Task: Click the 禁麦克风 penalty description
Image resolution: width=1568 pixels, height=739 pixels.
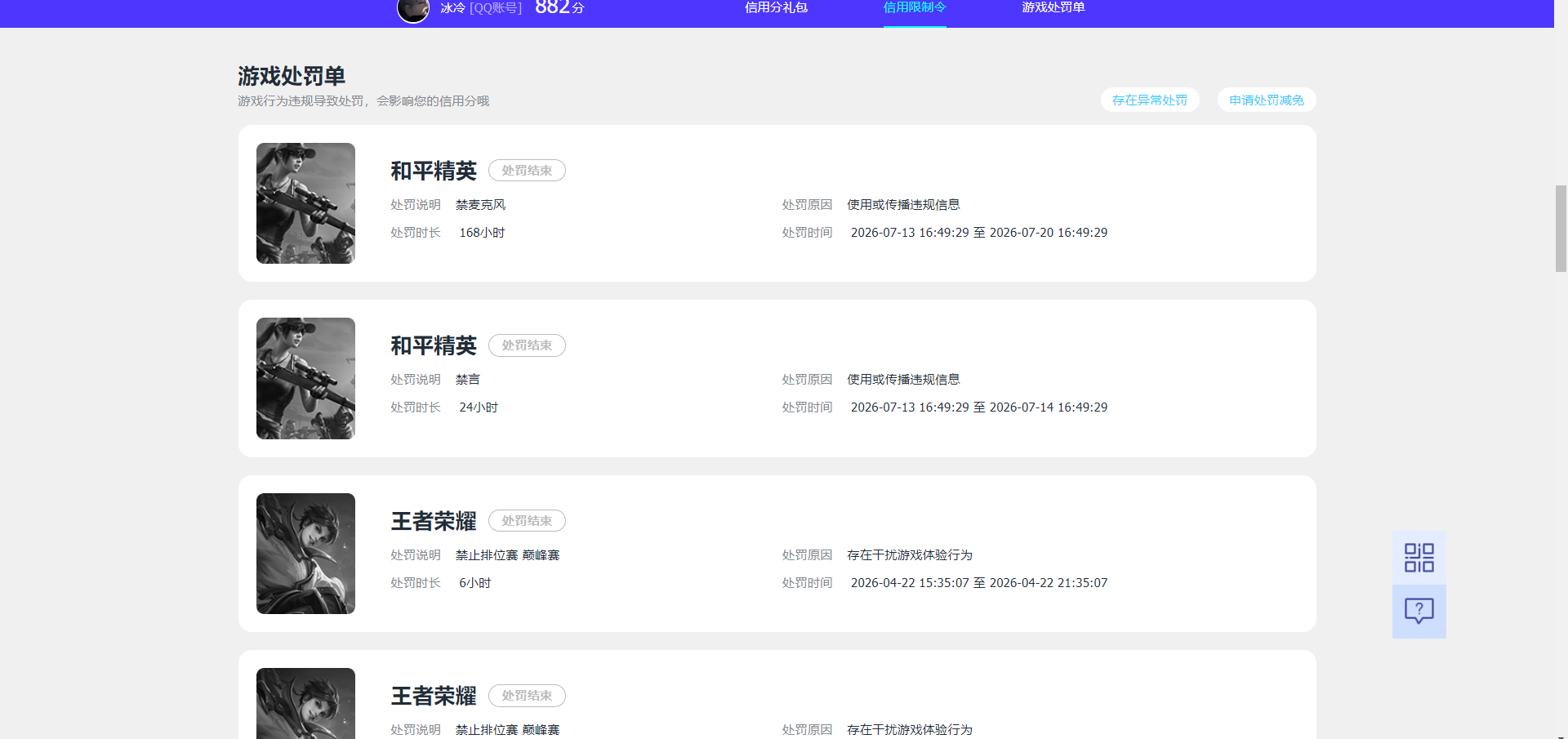Action: [x=481, y=205]
